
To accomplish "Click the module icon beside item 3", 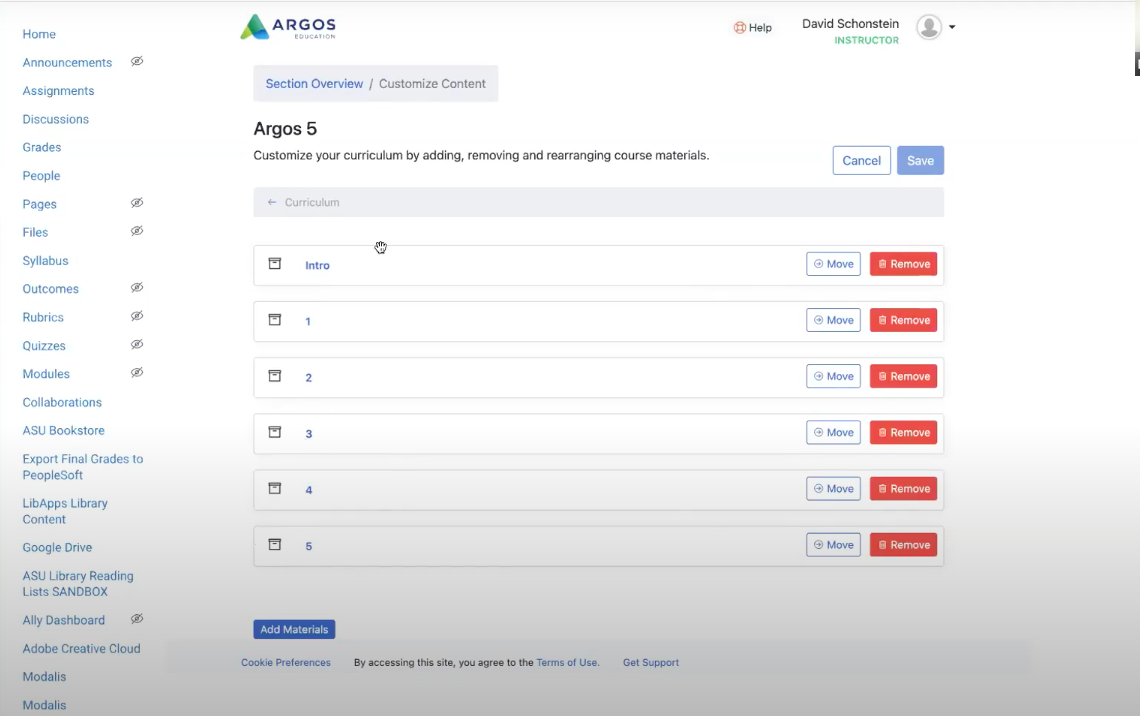I will pos(275,433).
